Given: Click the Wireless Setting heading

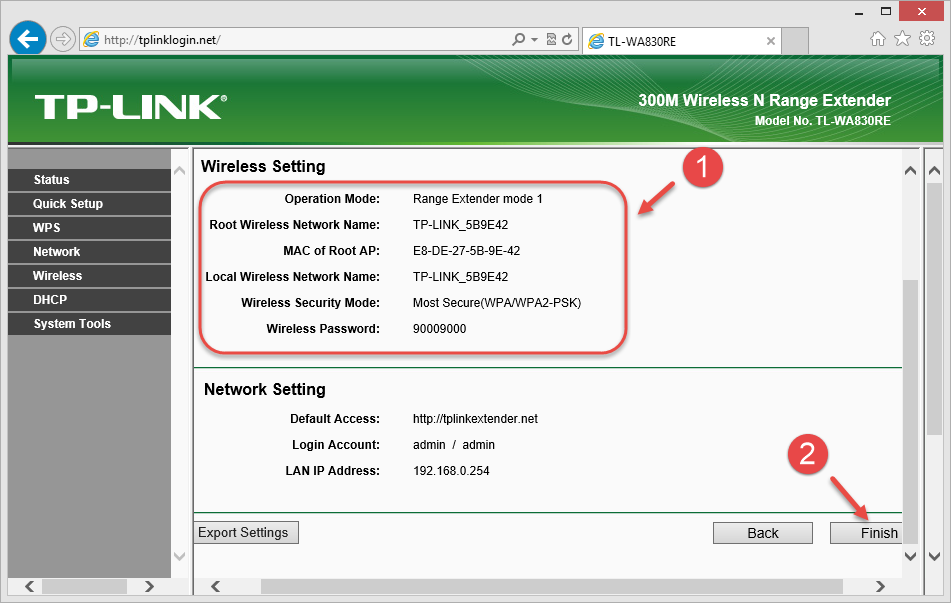Looking at the screenshot, I should click(263, 166).
